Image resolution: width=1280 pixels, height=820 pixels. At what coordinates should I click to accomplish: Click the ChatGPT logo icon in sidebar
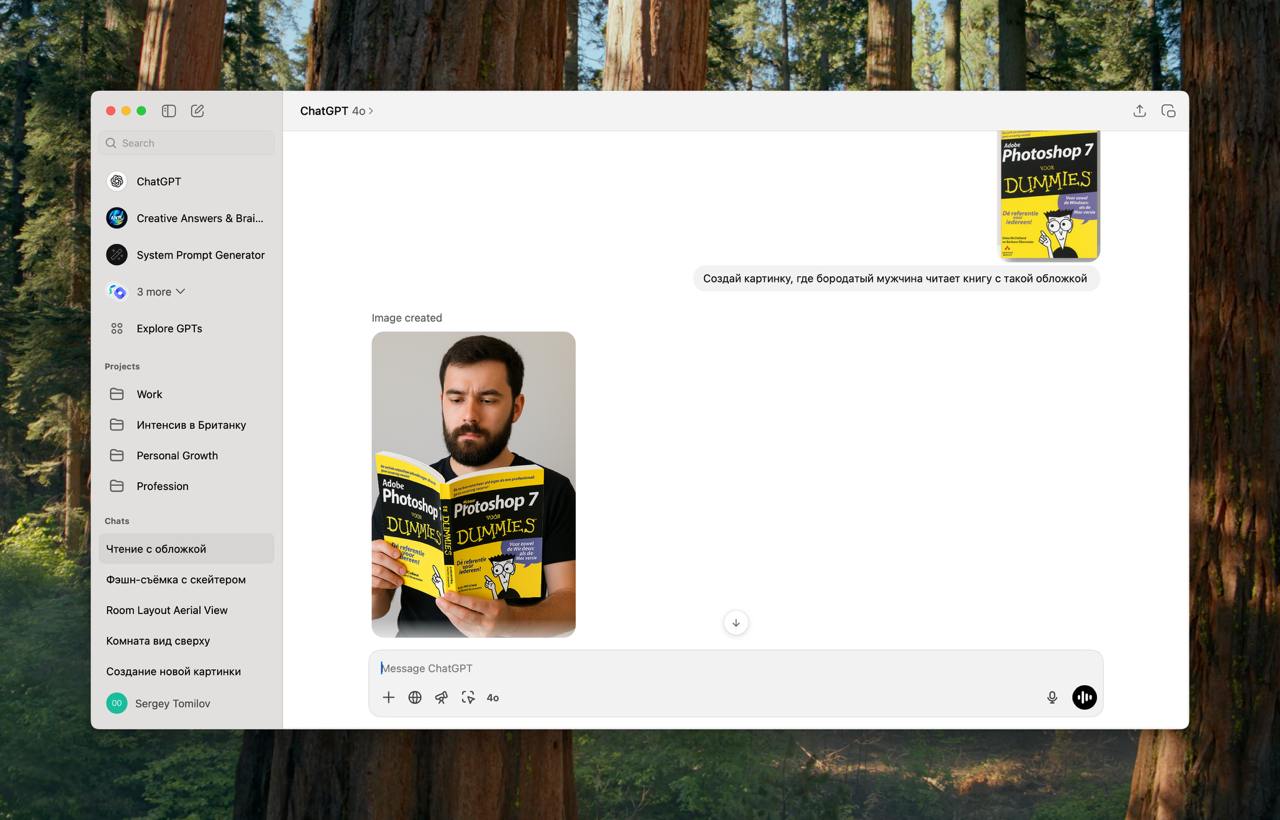coord(117,181)
